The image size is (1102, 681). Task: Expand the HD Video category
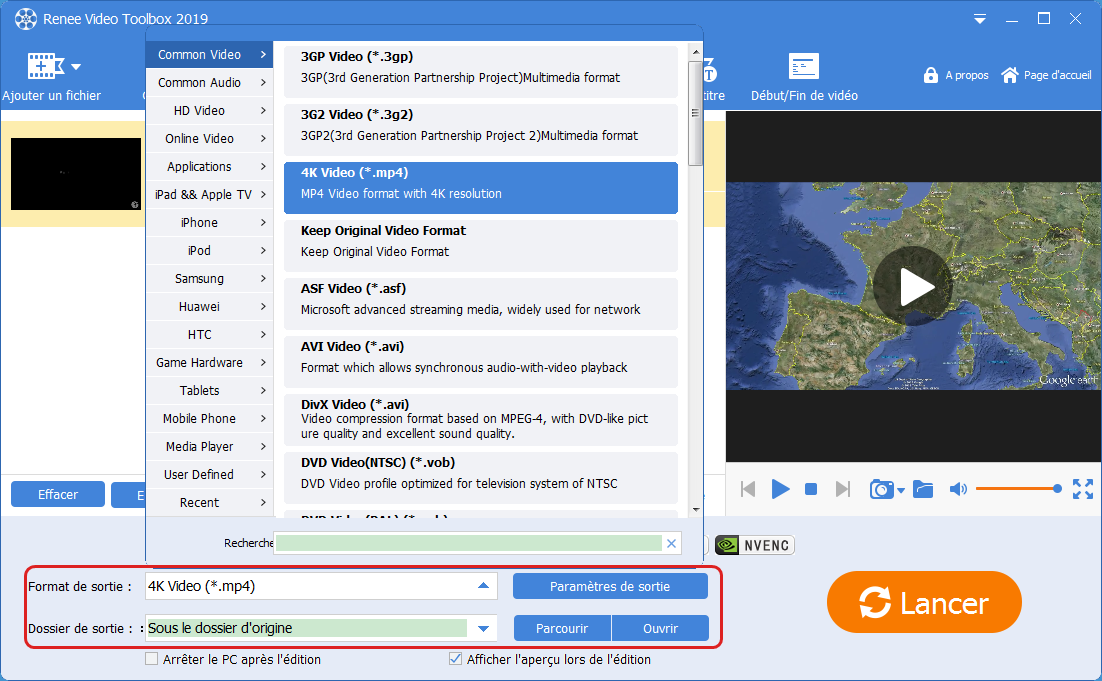(x=209, y=111)
